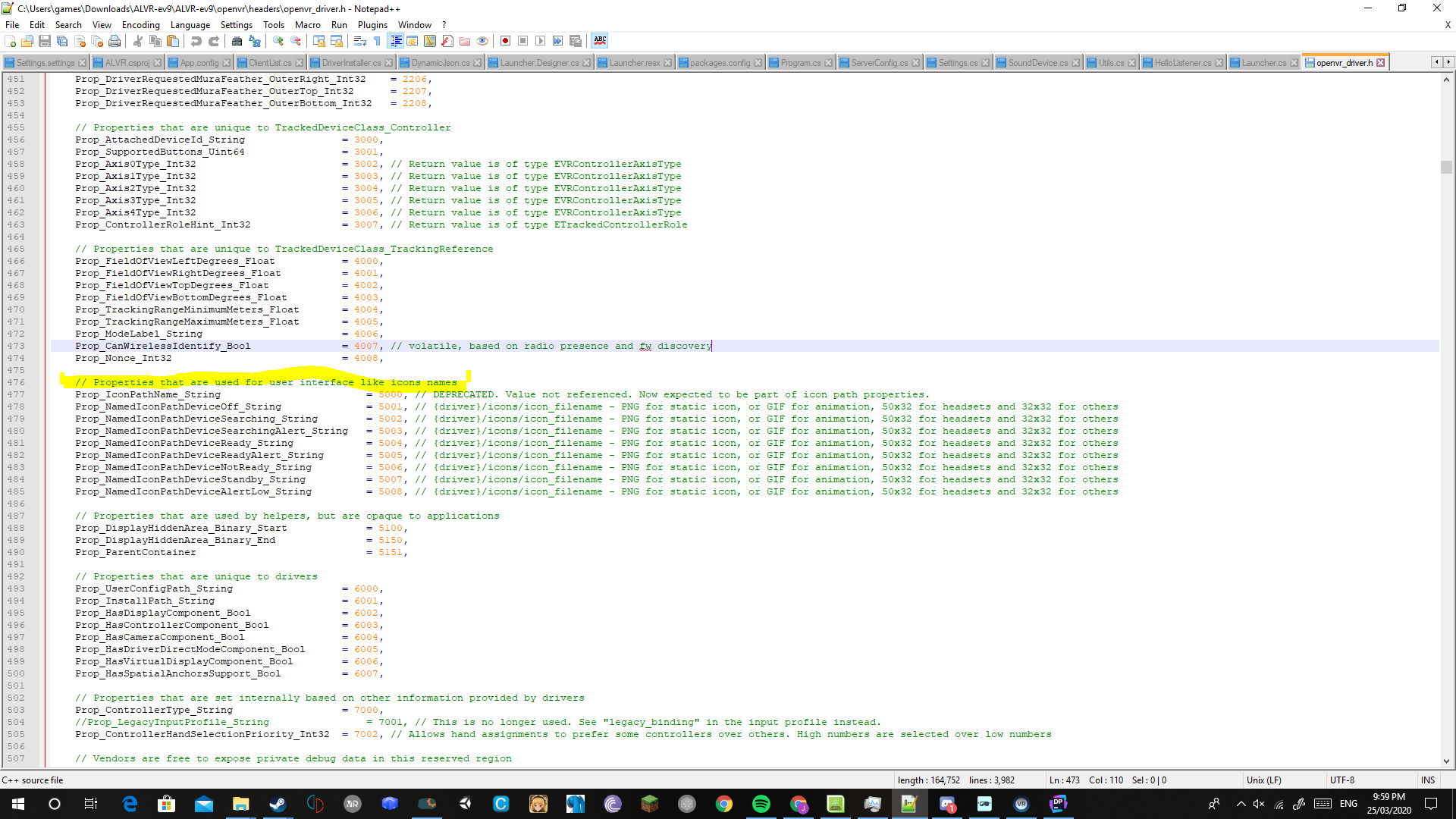The width and height of the screenshot is (1456, 819).
Task: Click the vertical scrollbar thumb
Action: tap(1446, 167)
